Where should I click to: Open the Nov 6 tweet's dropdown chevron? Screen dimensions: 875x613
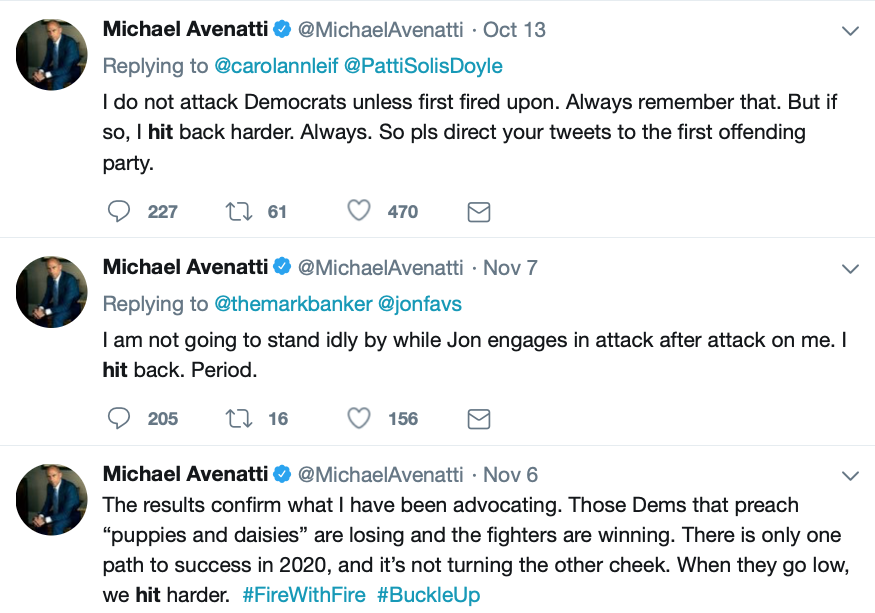(x=850, y=475)
